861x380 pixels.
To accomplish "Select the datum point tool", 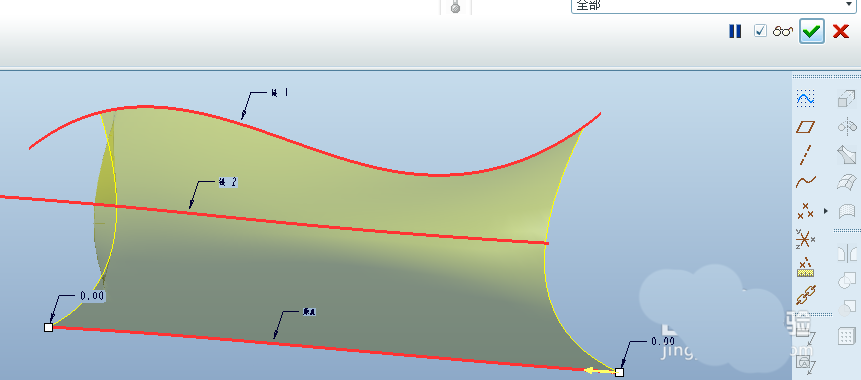I will (x=806, y=210).
